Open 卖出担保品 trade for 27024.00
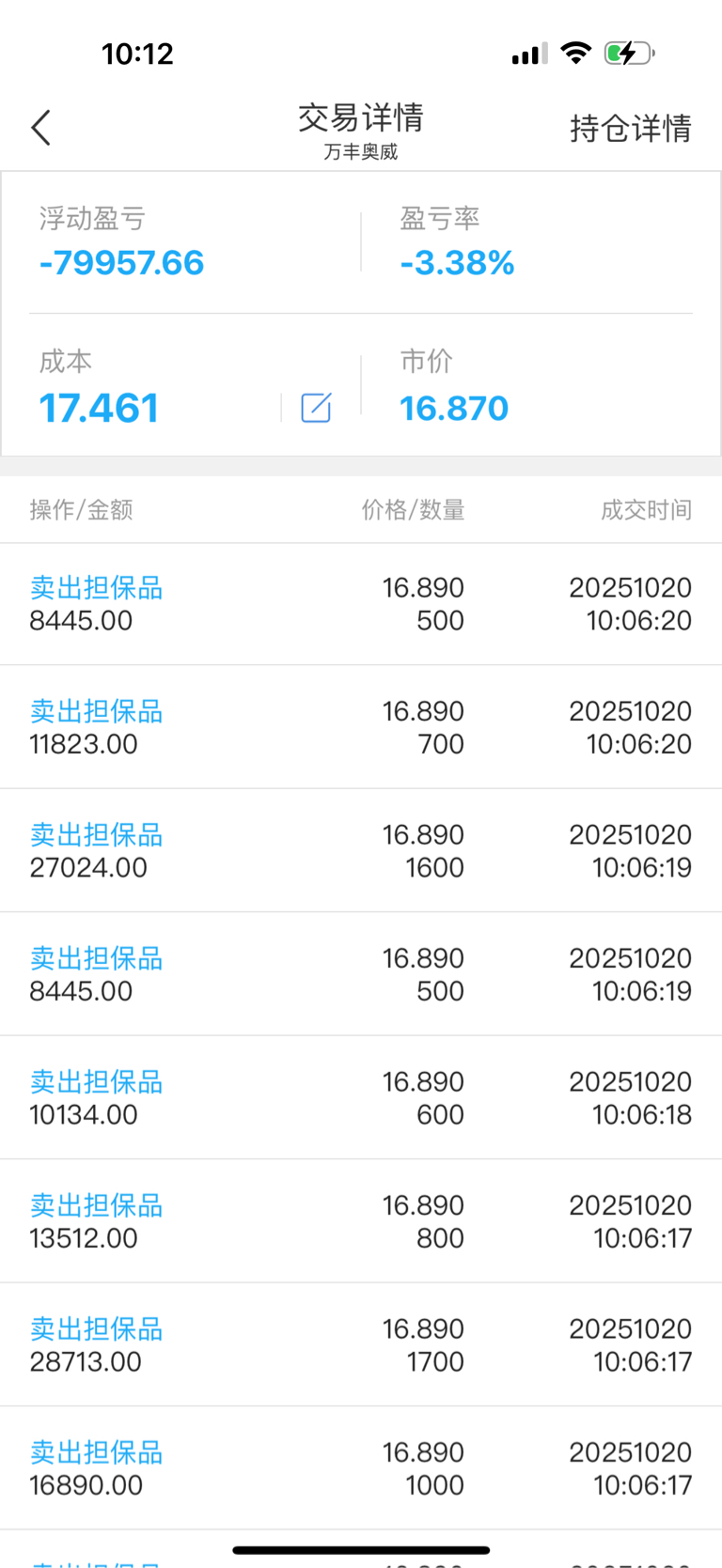Image resolution: width=722 pixels, height=1568 pixels. [96, 835]
